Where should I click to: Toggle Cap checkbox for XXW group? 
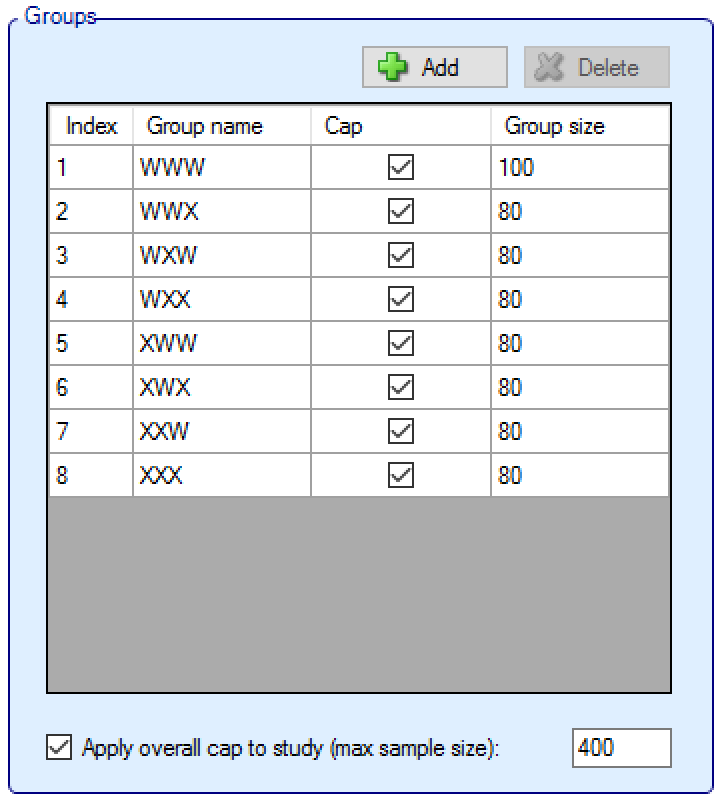(x=400, y=432)
